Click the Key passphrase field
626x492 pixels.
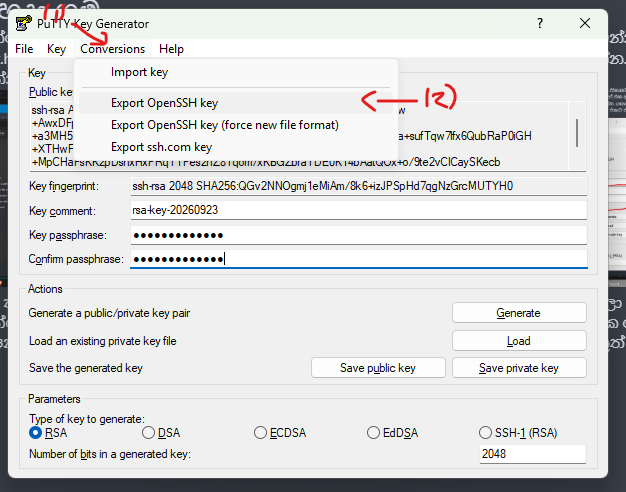point(359,235)
